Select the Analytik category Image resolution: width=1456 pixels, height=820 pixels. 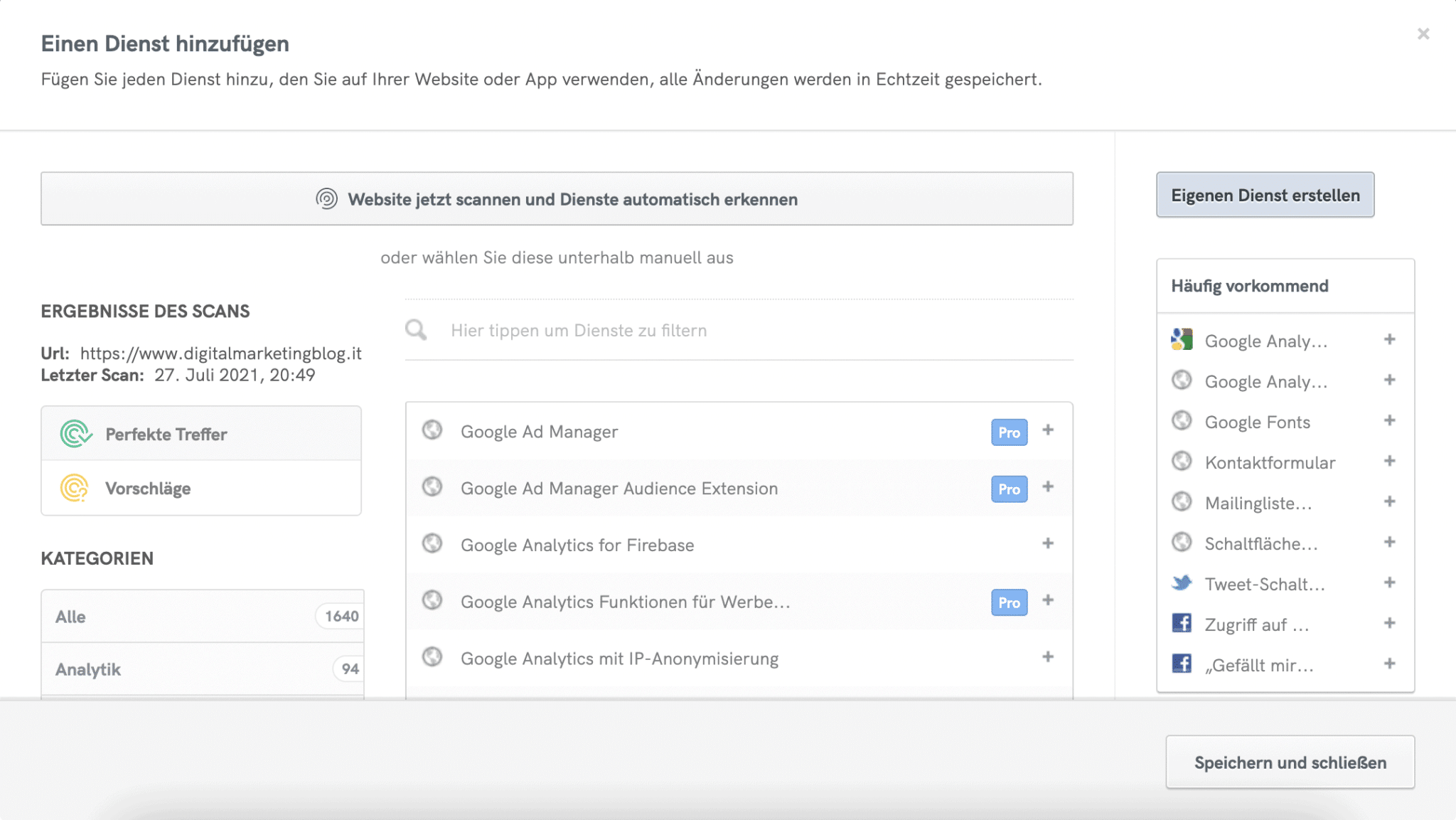pos(203,669)
